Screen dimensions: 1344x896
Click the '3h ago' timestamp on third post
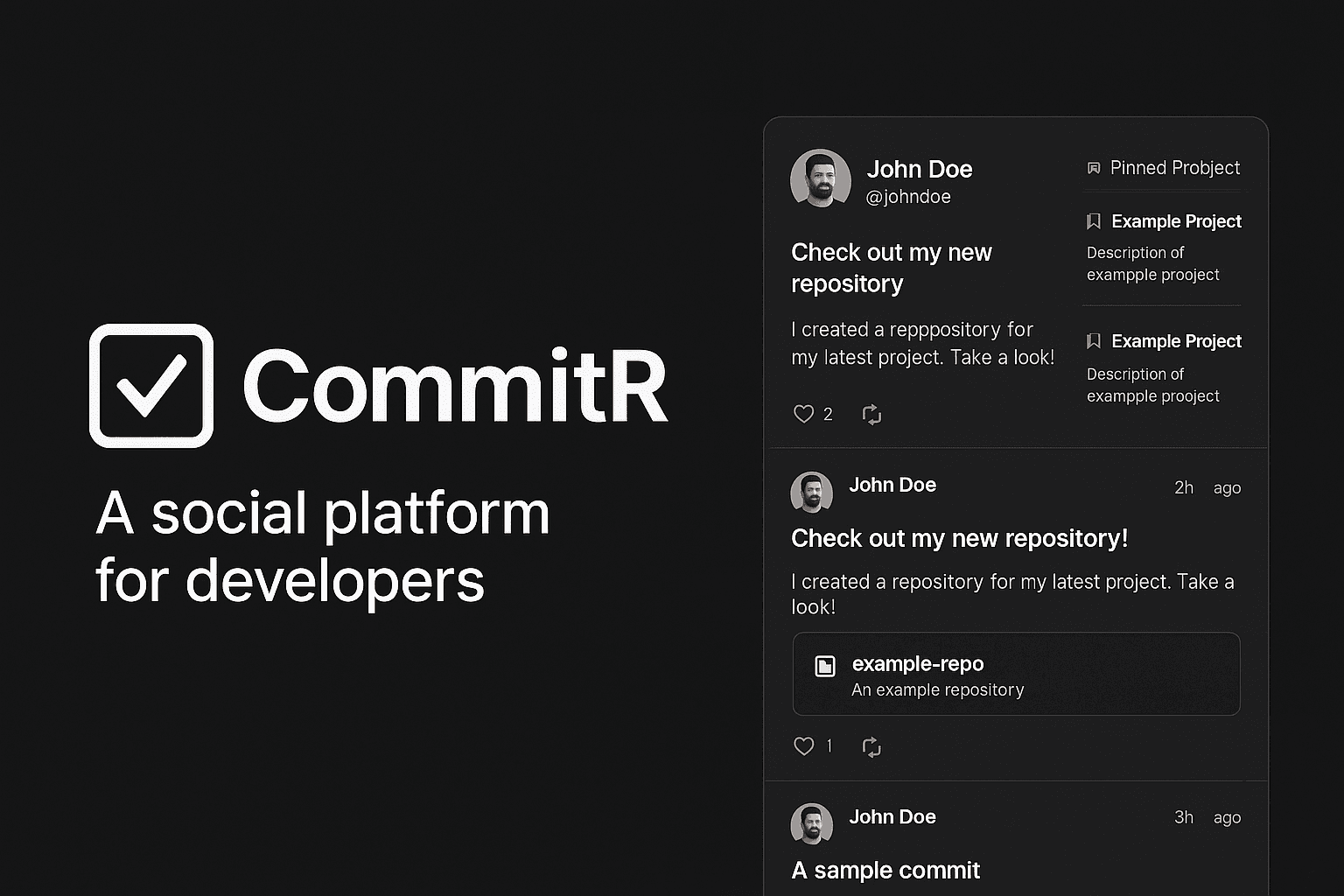[x=1206, y=816]
